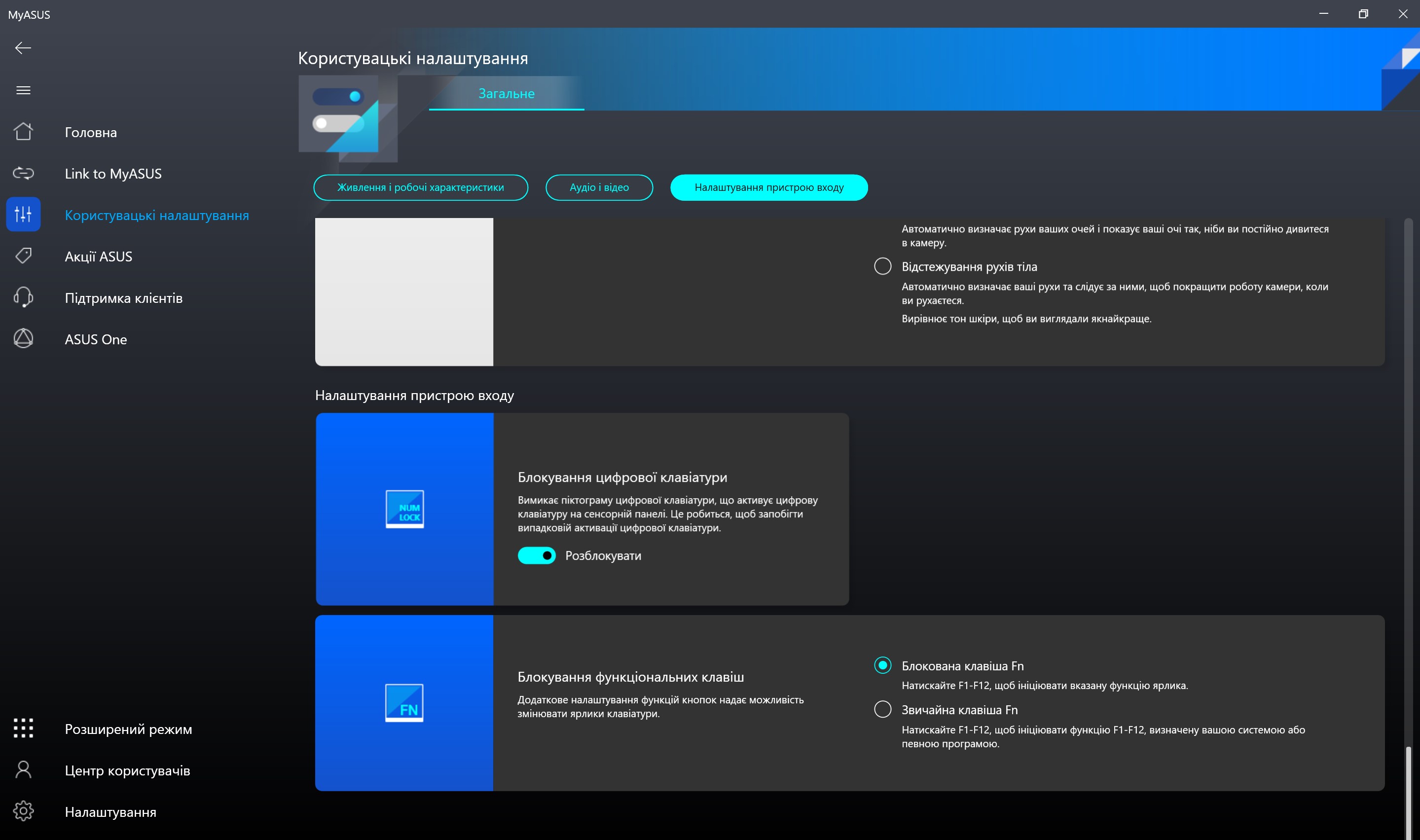Select Відстежування рухів тіла radio option
1420x840 pixels.
(882, 266)
